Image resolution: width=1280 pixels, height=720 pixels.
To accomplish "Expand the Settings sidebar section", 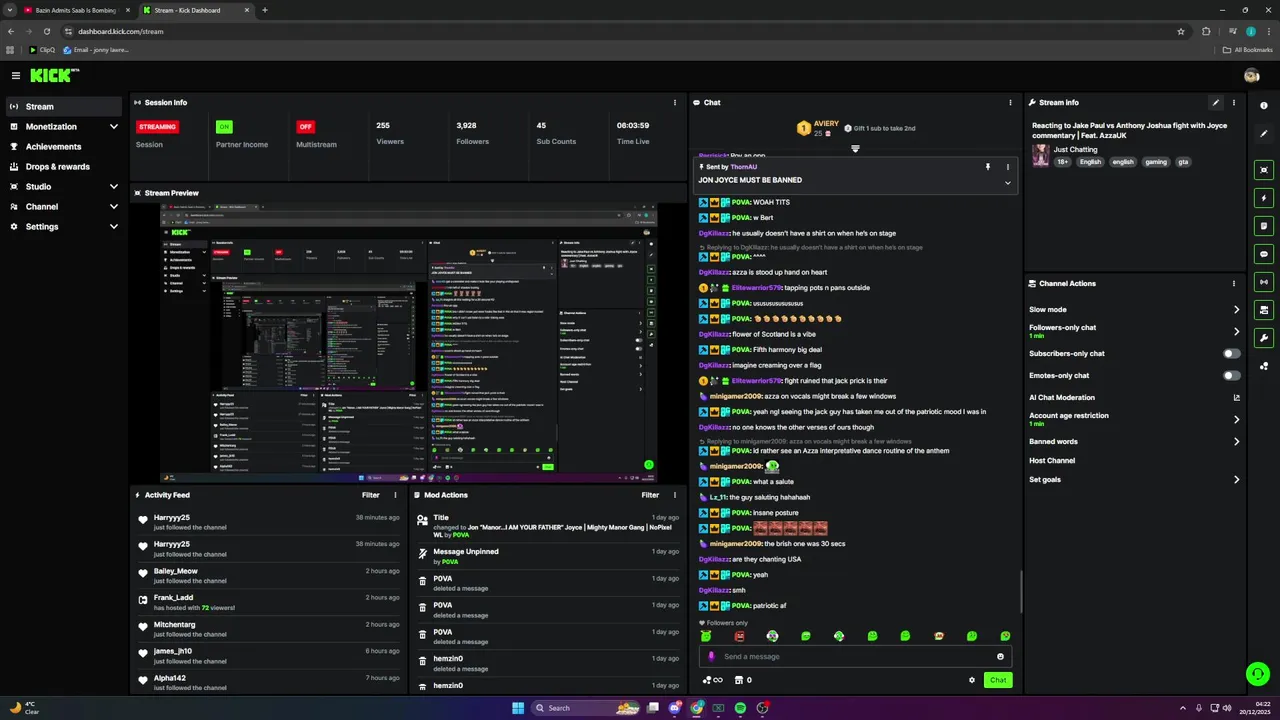I will pos(114,227).
